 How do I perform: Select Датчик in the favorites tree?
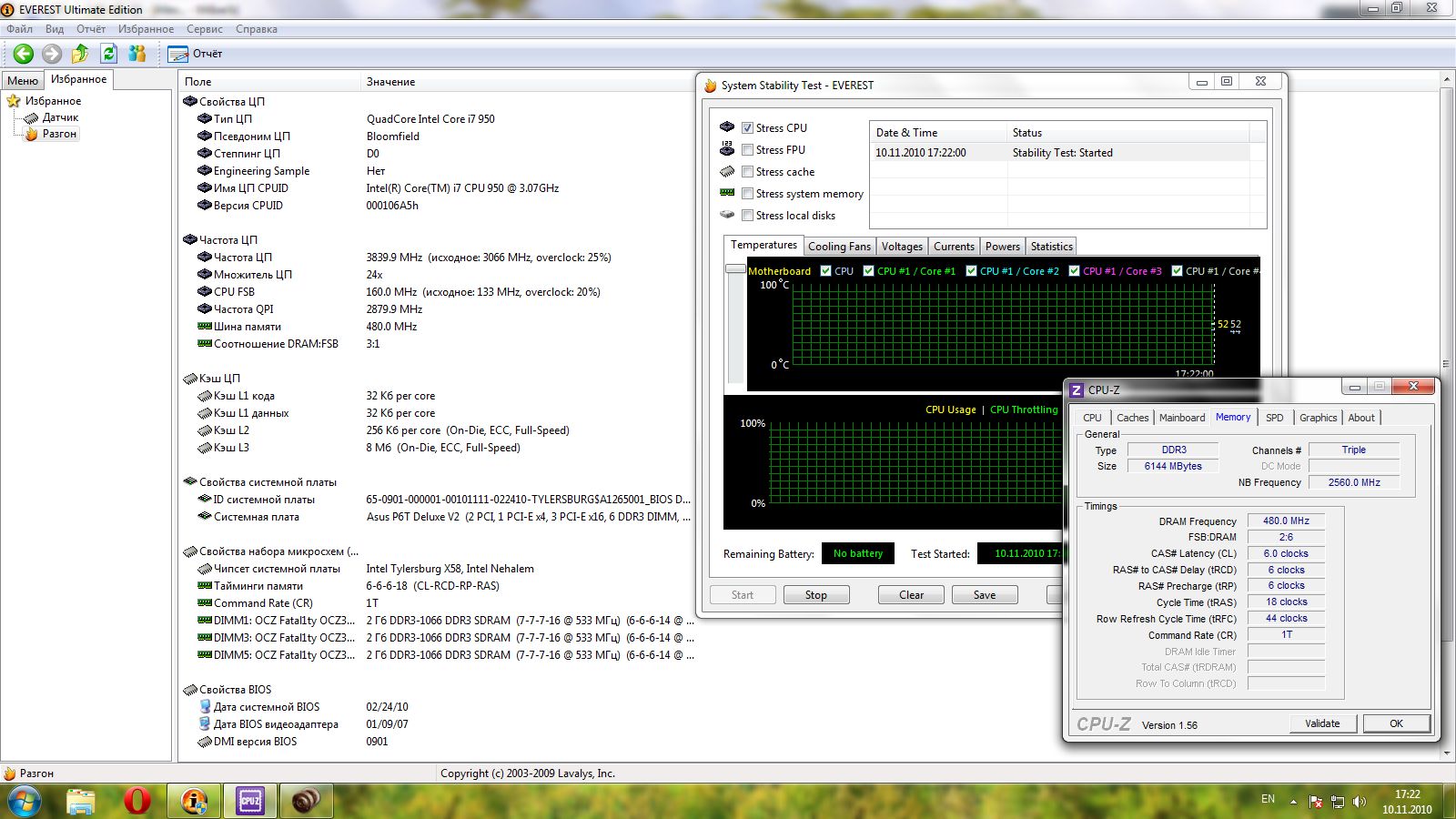[60, 117]
